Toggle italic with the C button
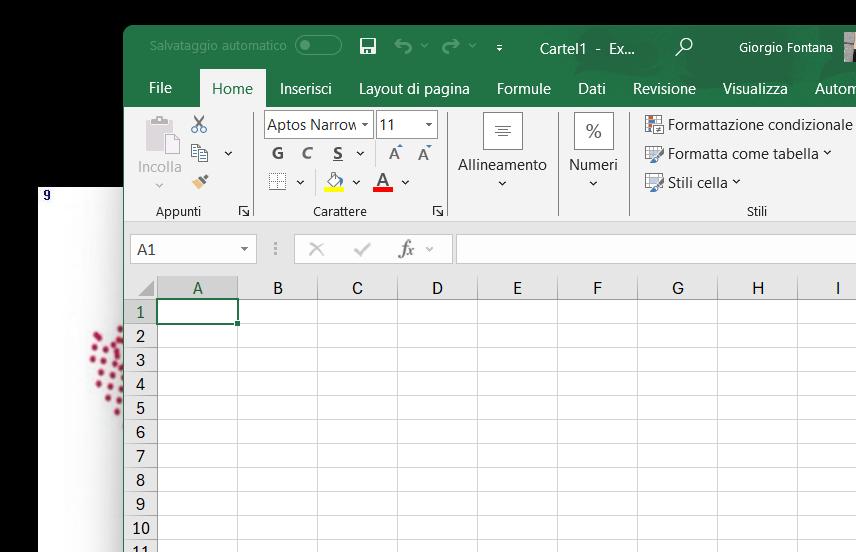 (x=307, y=153)
